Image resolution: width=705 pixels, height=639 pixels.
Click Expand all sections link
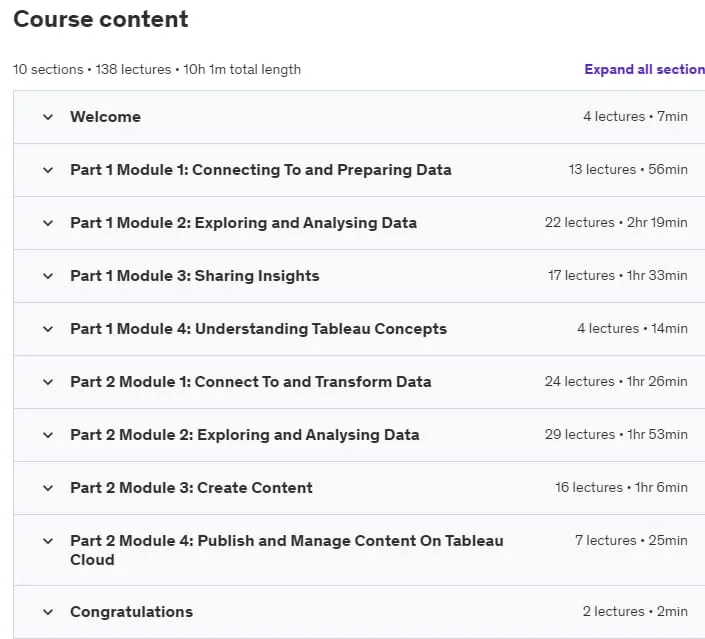[x=644, y=69]
